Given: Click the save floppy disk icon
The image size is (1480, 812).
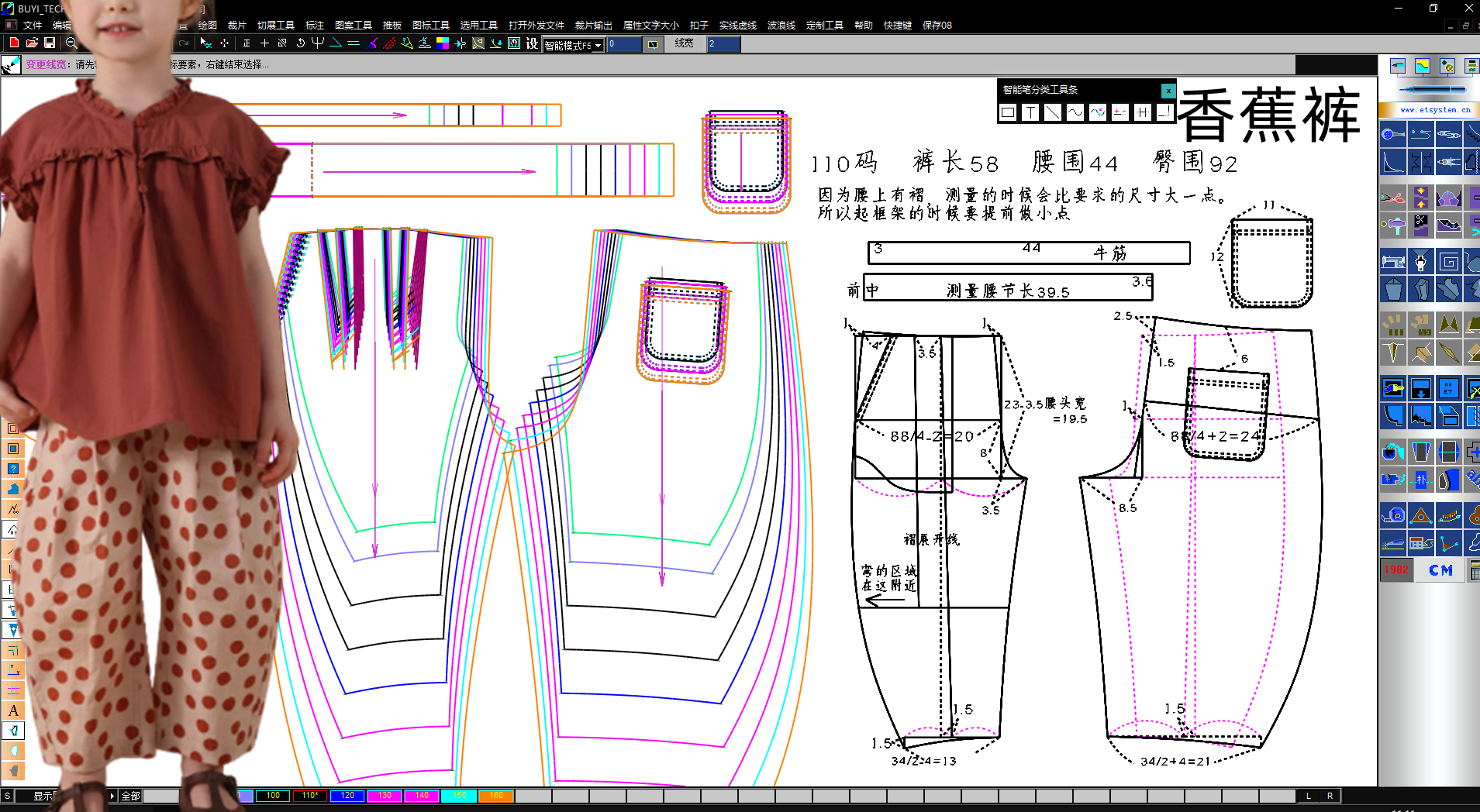Looking at the screenshot, I should [x=50, y=43].
